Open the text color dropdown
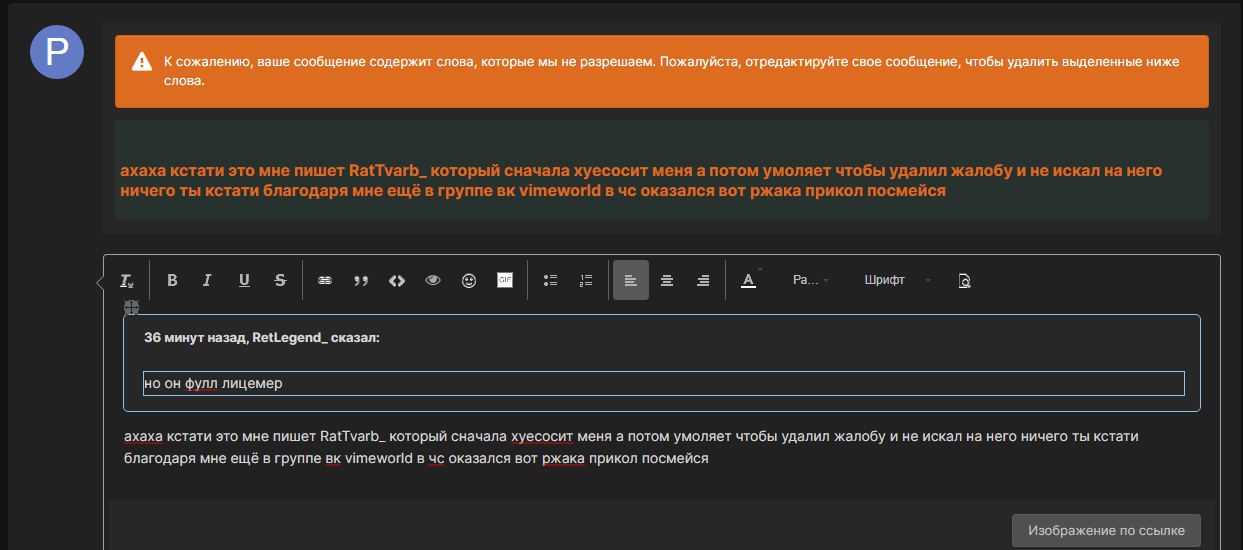The width and height of the screenshot is (1243, 550). coord(749,280)
